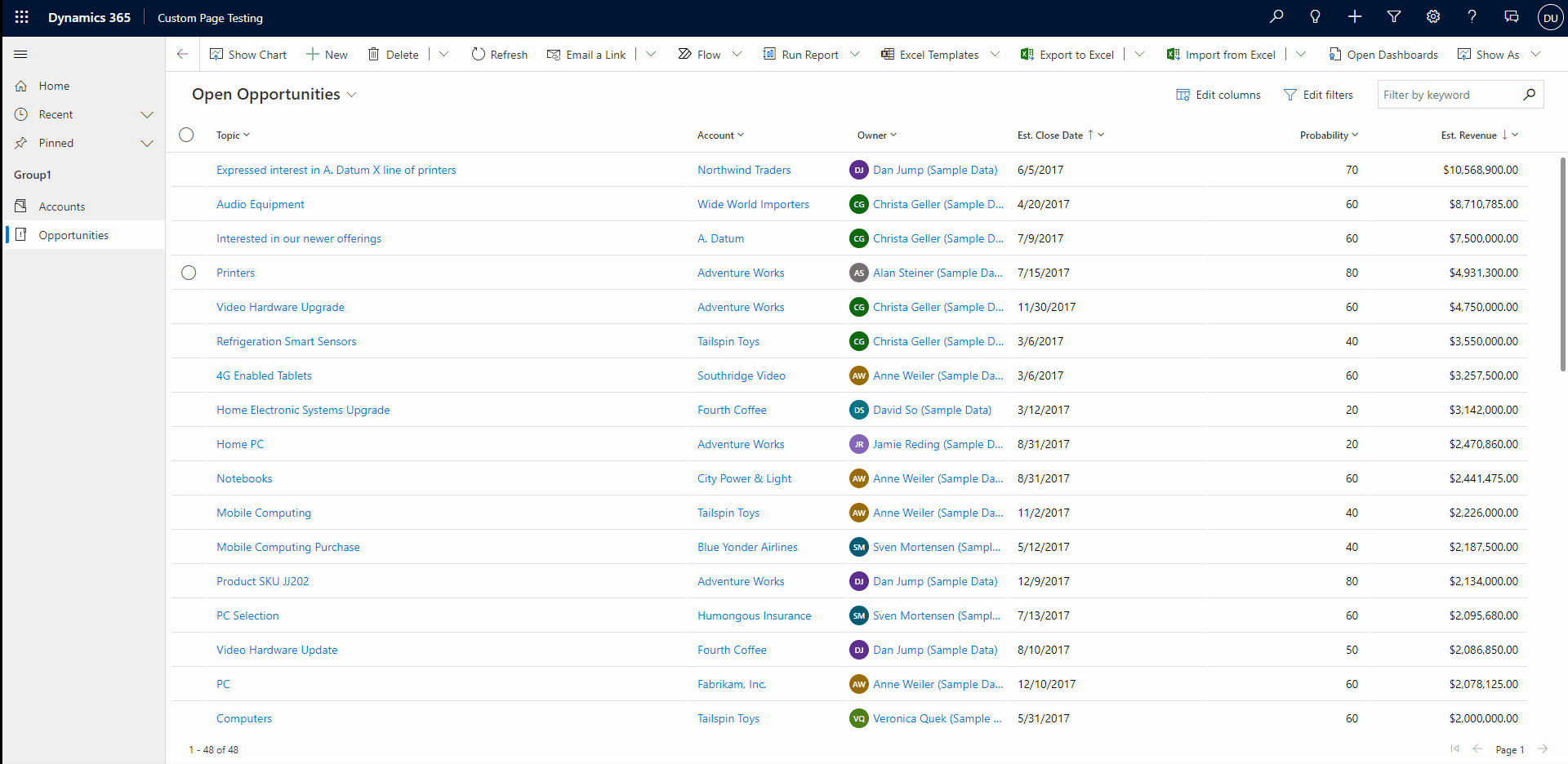Select the Printers row using its circle

[189, 273]
